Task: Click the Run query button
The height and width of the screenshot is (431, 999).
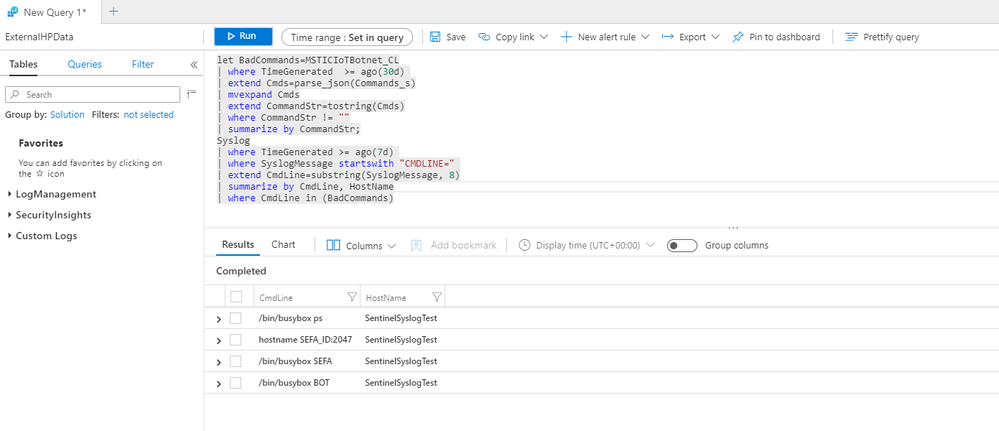Action: 243,36
